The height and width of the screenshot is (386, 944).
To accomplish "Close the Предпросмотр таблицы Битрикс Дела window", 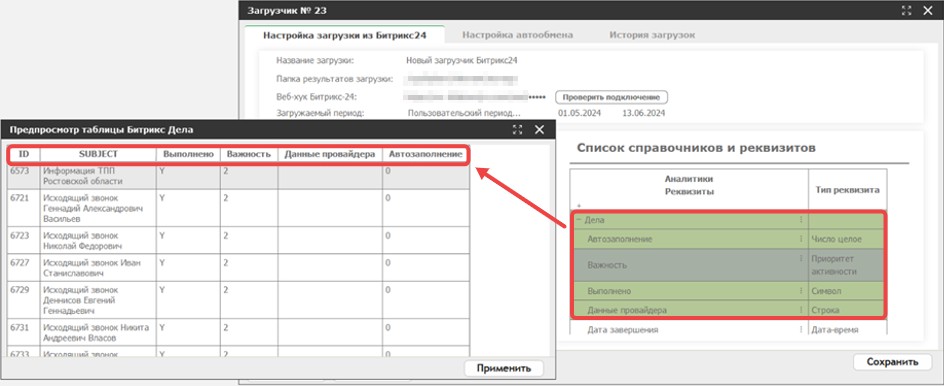I will point(539,129).
